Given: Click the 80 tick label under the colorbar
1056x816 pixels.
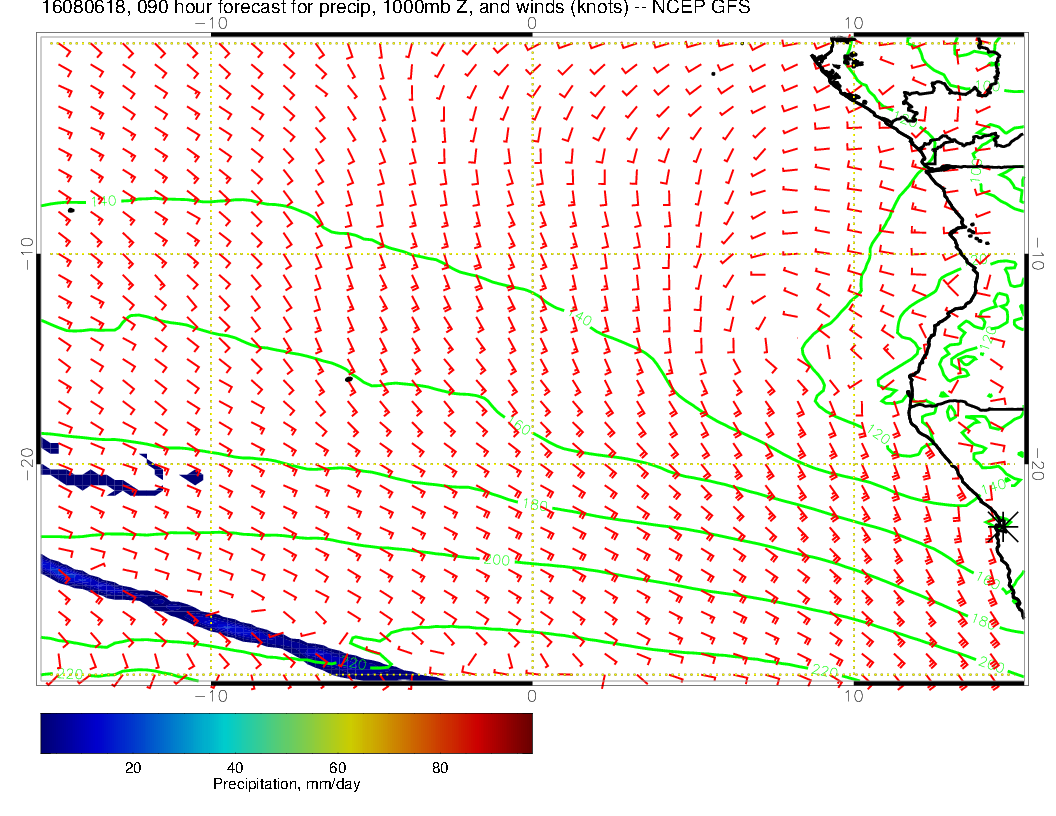Looking at the screenshot, I should pos(439,767).
